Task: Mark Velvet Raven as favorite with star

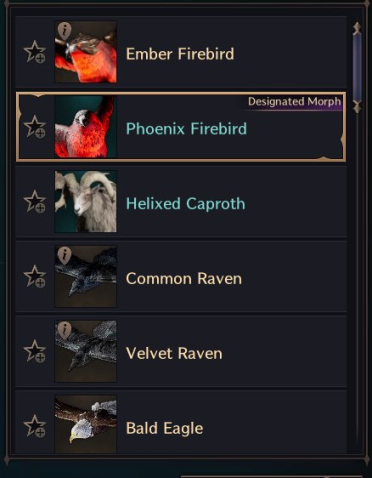Action: (35, 351)
